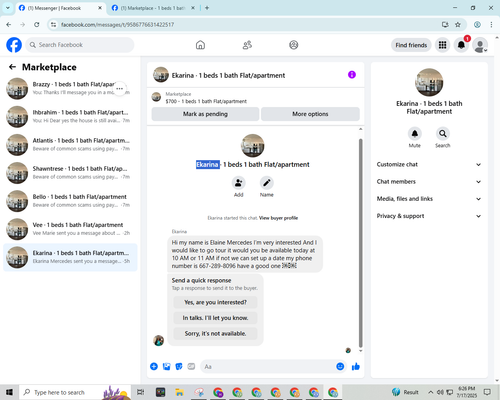Click the Add people icon
Viewport: 500px width, 400px height.
click(239, 183)
